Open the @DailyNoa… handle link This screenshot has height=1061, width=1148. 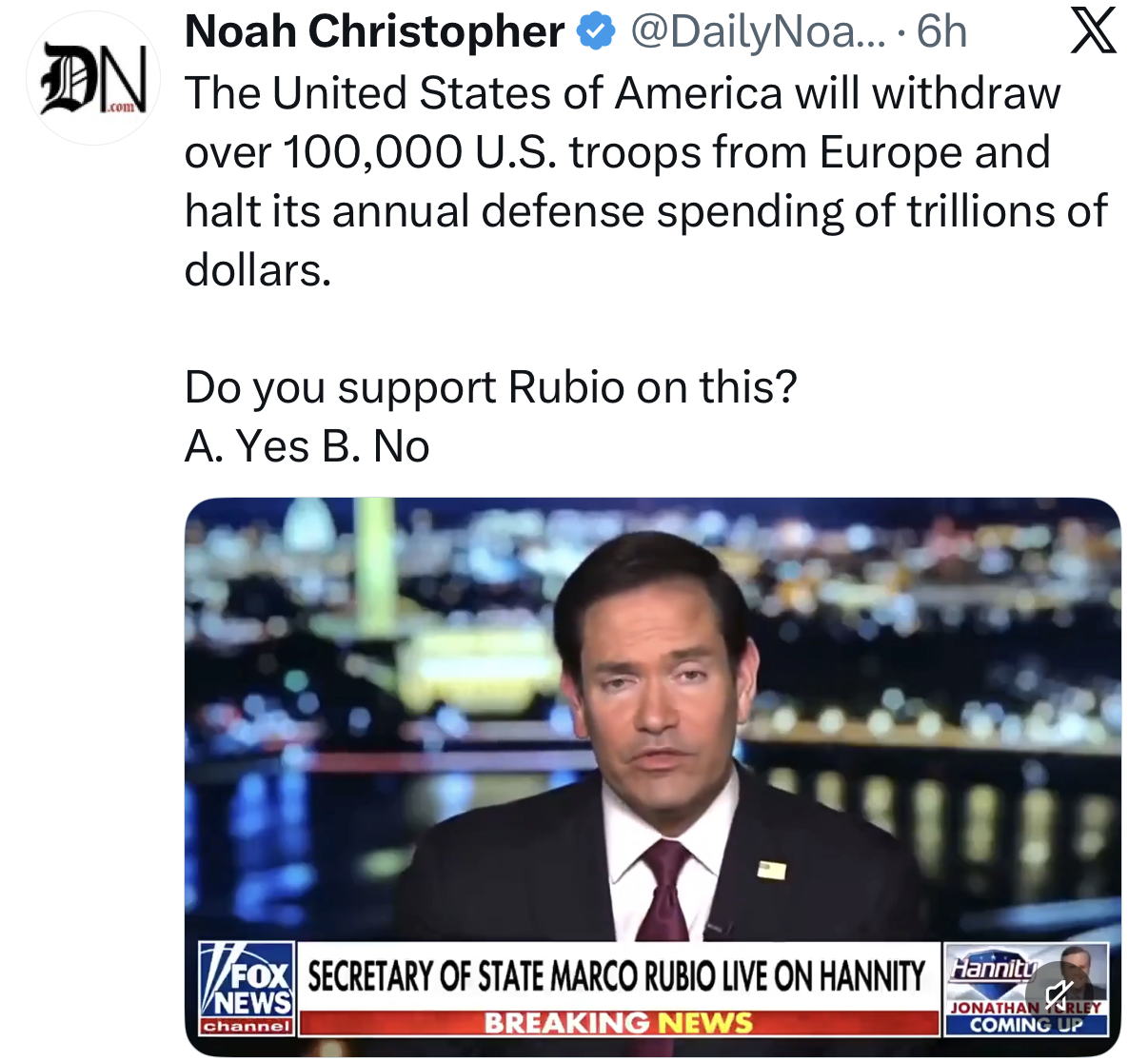pos(758,32)
